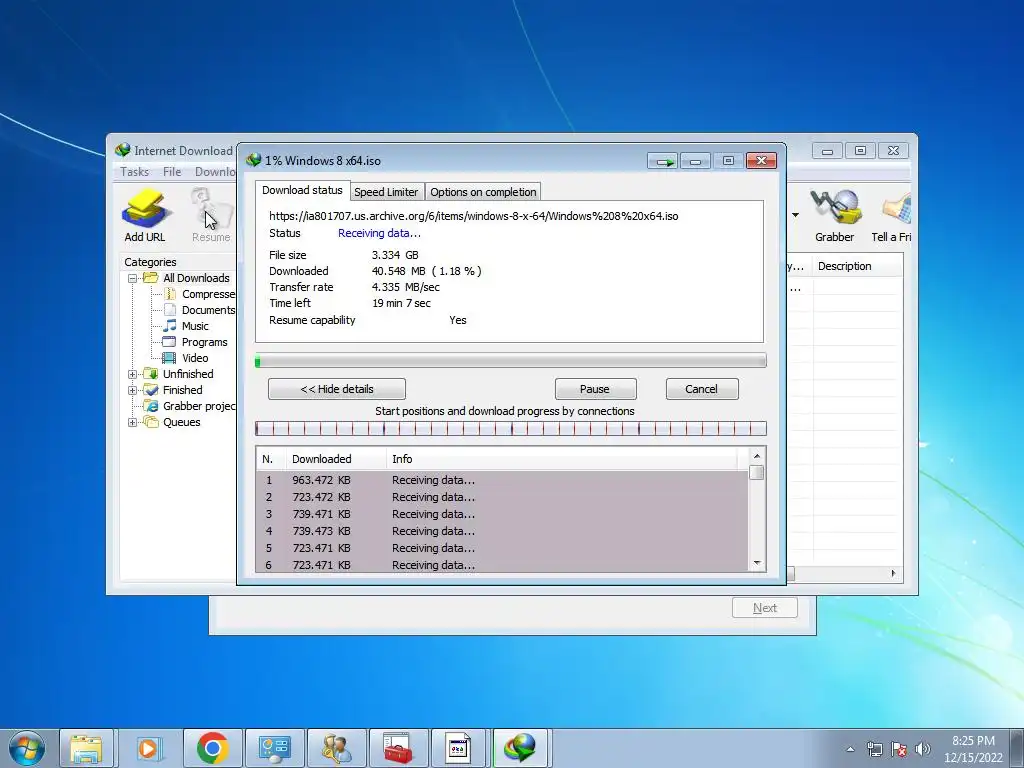Click the Resume toolbar icon
Screen dimensions: 1024x768
[211, 215]
